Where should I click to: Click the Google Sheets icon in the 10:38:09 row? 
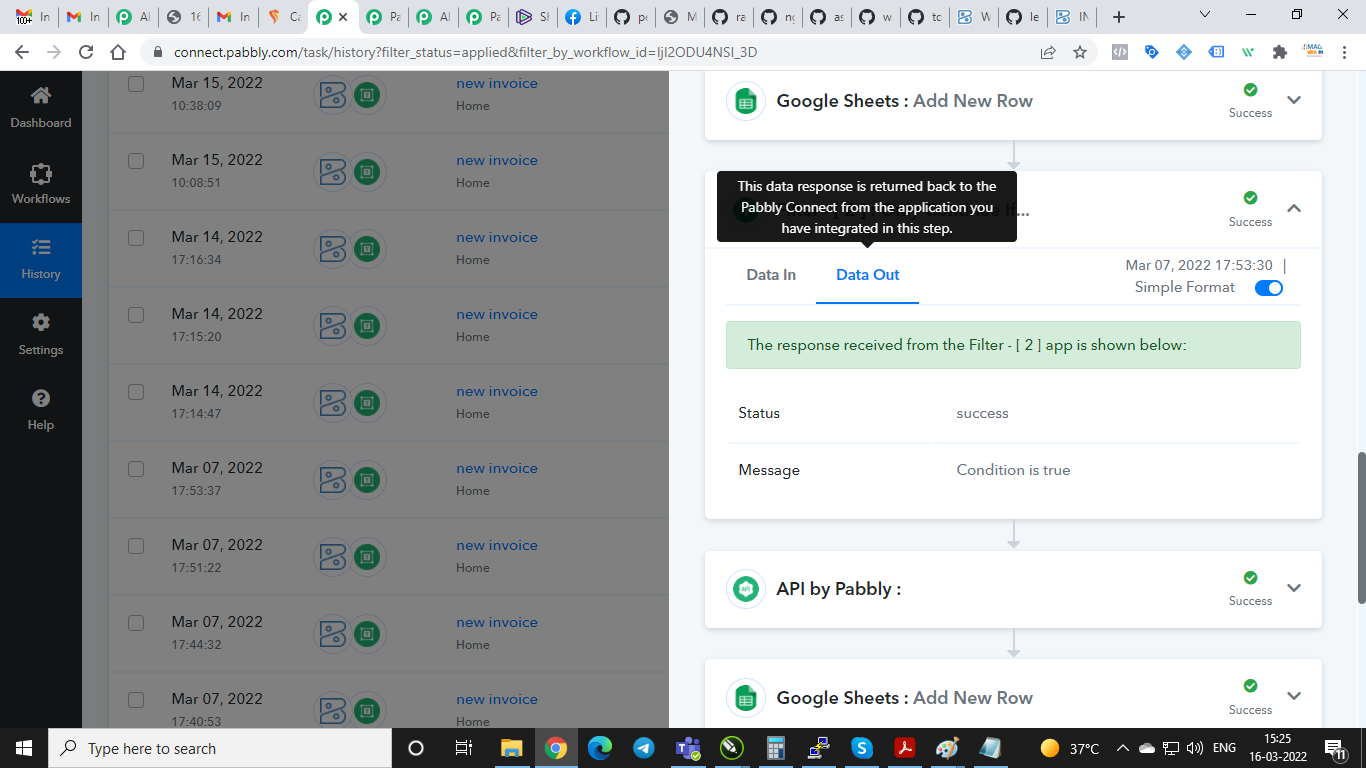[368, 95]
